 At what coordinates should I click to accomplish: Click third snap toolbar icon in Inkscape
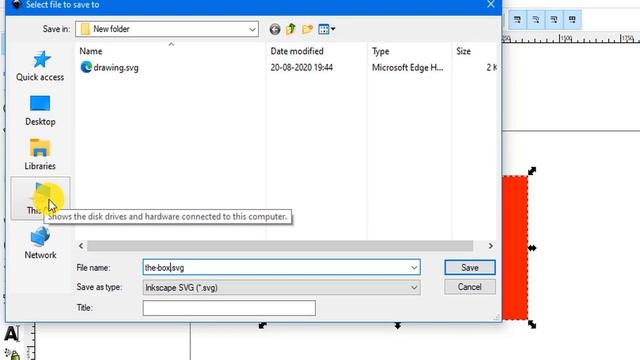(554, 20)
